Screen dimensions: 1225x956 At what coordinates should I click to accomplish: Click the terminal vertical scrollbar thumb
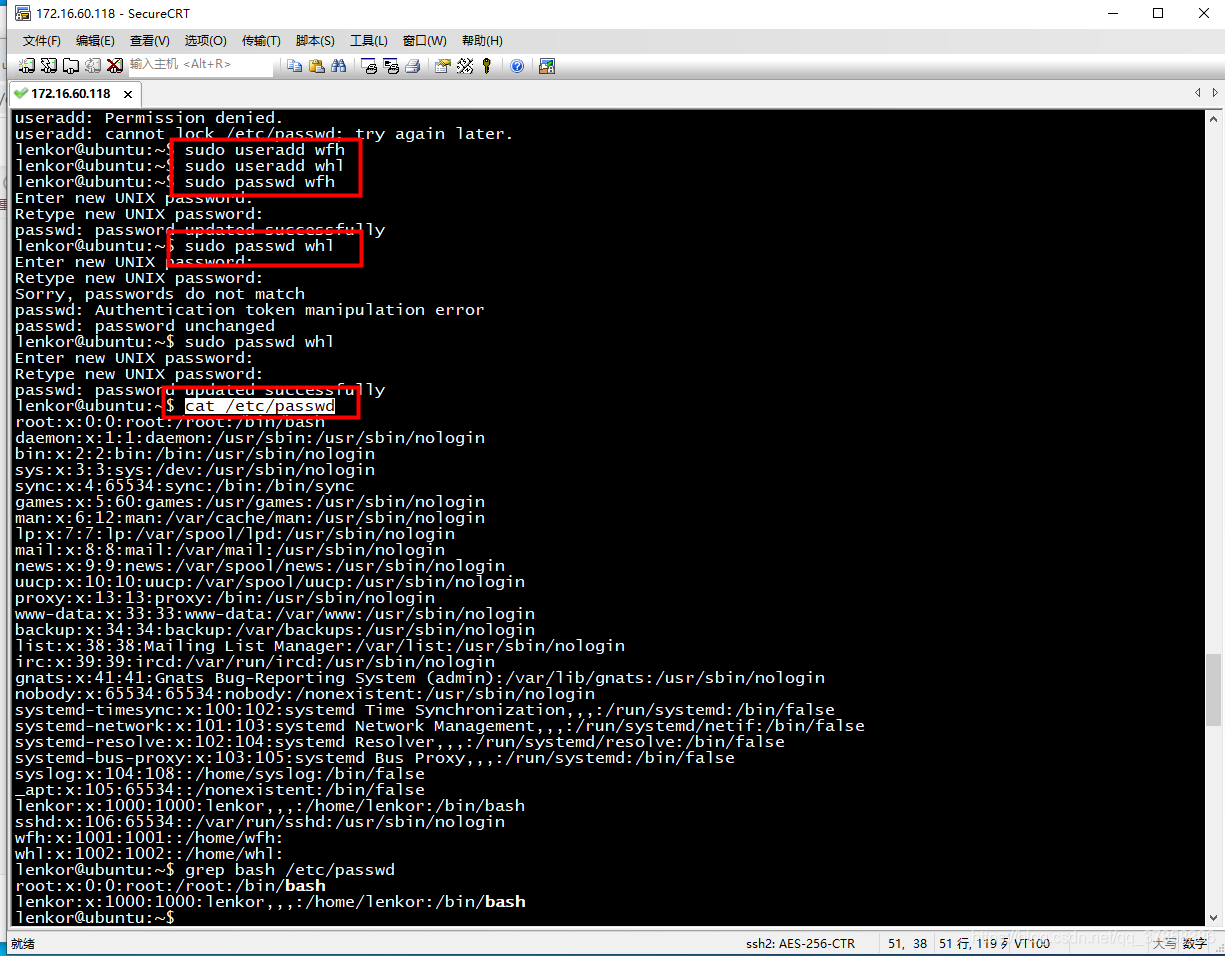click(1213, 689)
